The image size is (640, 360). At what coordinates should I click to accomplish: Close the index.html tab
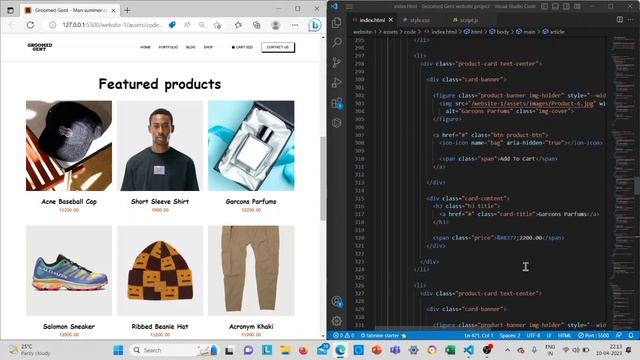391,20
